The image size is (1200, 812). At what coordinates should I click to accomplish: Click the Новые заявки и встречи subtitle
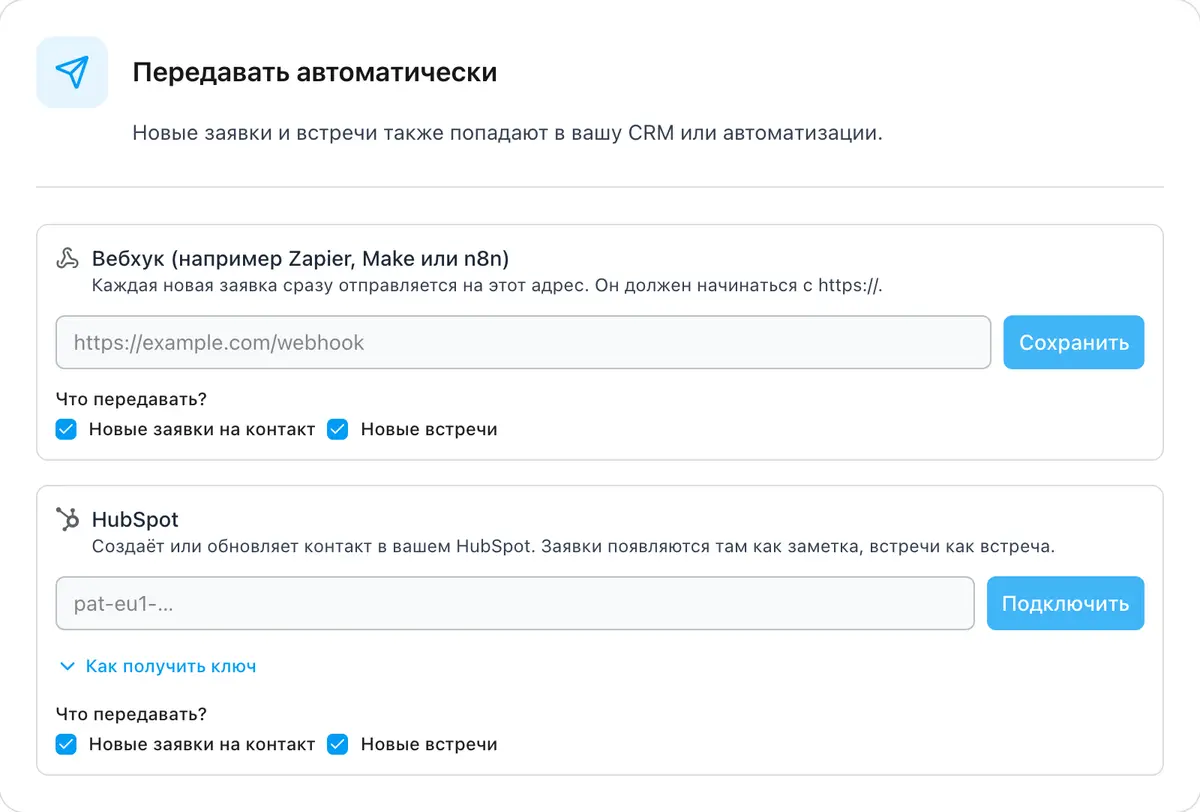pos(508,133)
